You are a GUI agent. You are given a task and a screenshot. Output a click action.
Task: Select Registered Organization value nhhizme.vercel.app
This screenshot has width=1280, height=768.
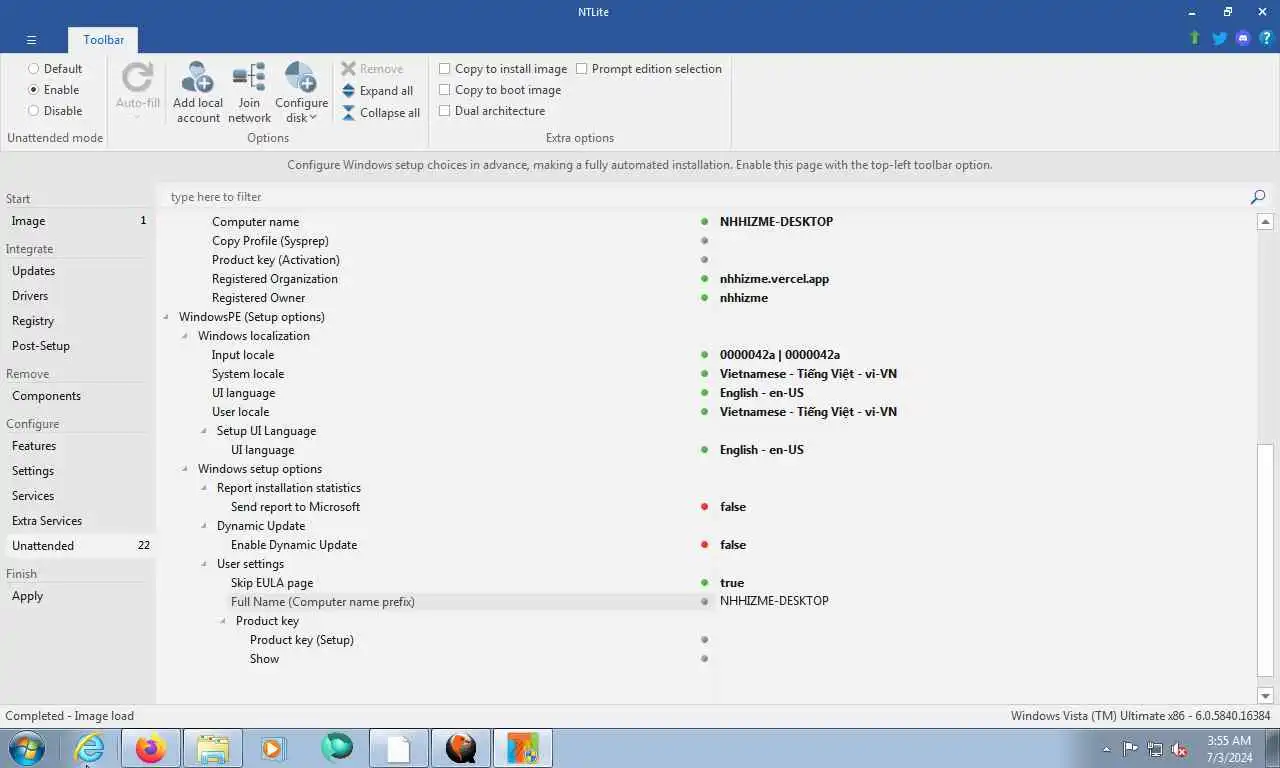[x=774, y=279]
